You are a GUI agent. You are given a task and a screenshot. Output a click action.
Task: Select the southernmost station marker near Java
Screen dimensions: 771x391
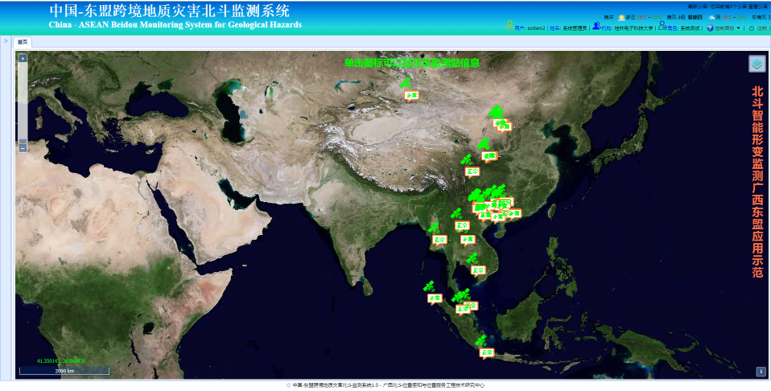[x=481, y=341]
